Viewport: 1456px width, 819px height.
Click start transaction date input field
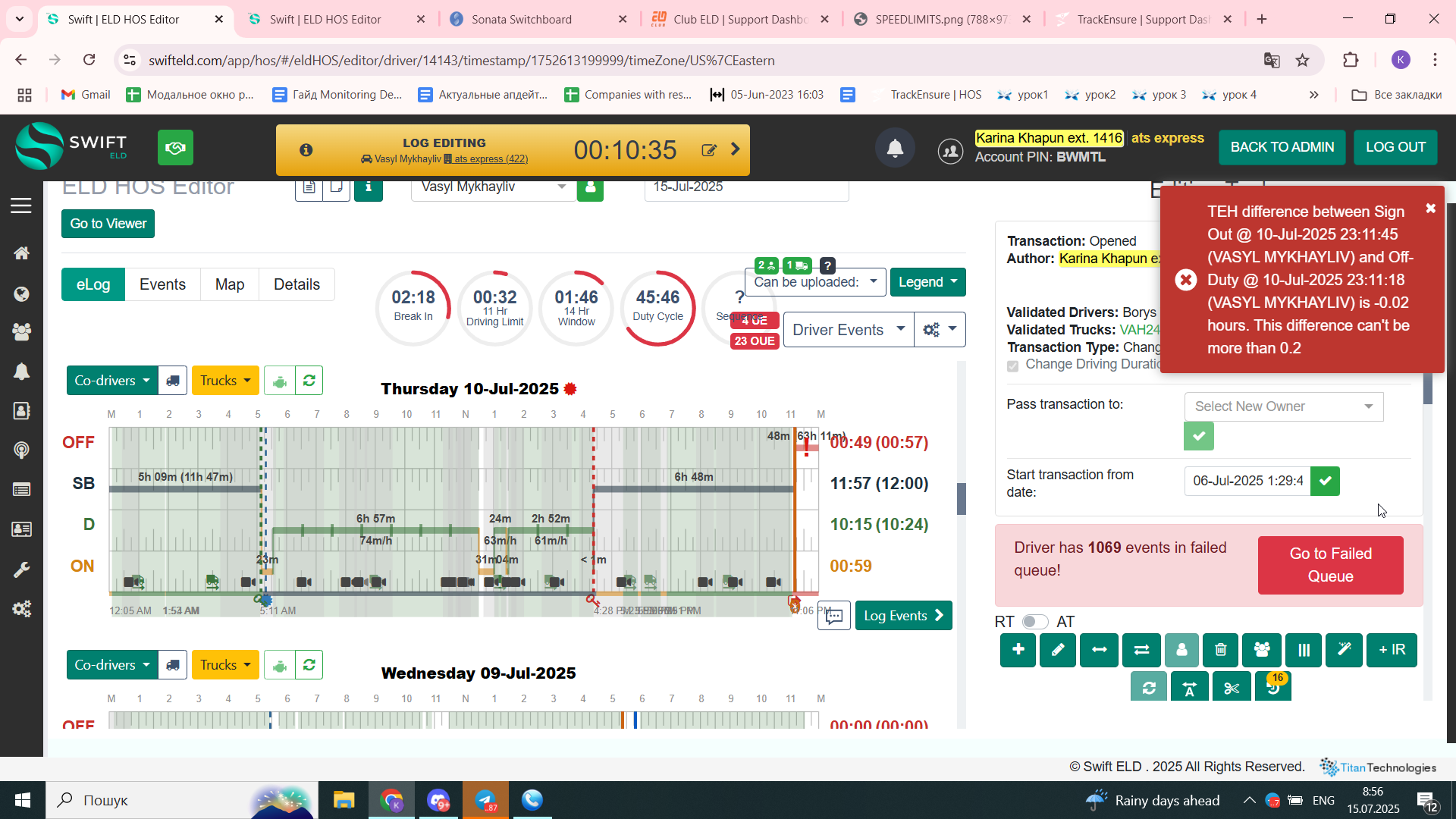click(x=1247, y=481)
